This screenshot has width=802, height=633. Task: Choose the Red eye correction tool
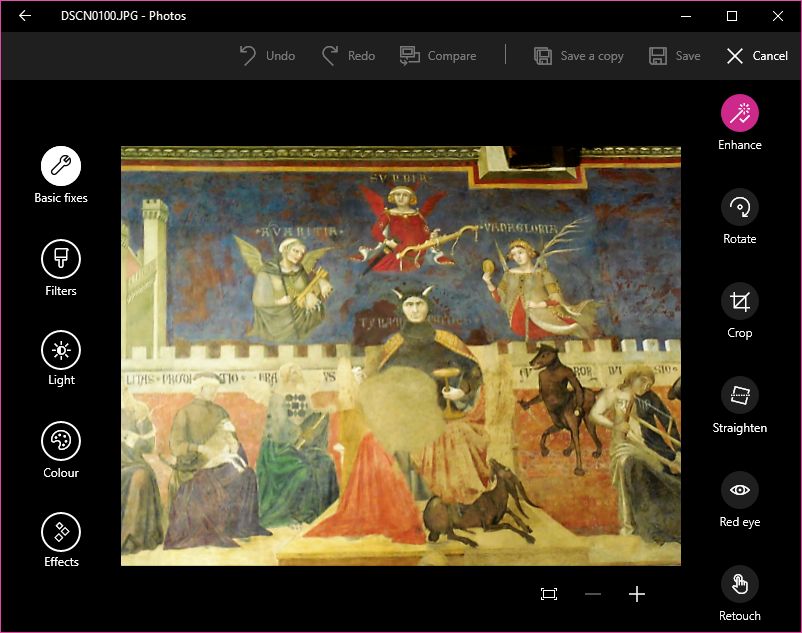740,490
